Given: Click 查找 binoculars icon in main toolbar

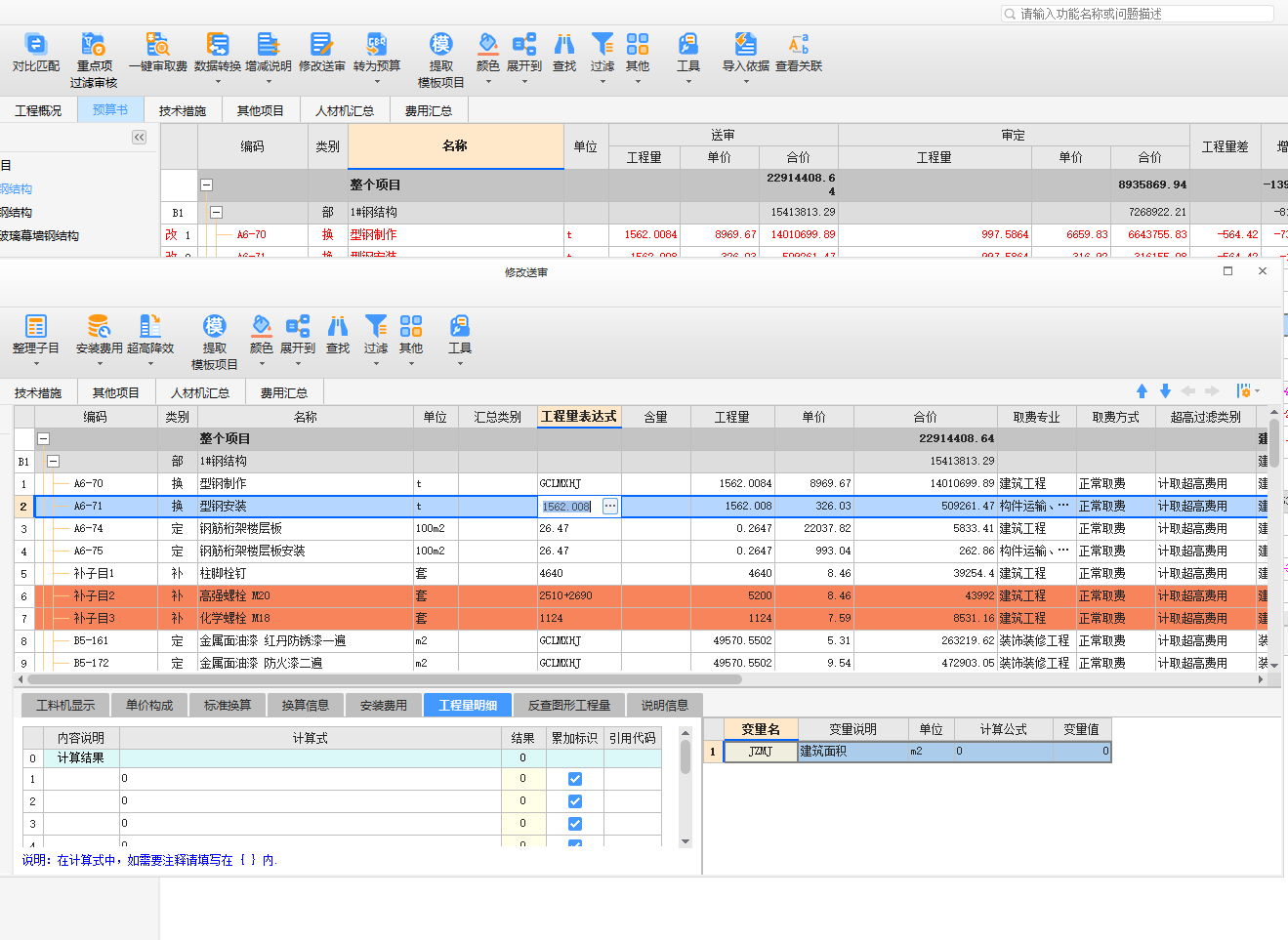Looking at the screenshot, I should [x=564, y=44].
